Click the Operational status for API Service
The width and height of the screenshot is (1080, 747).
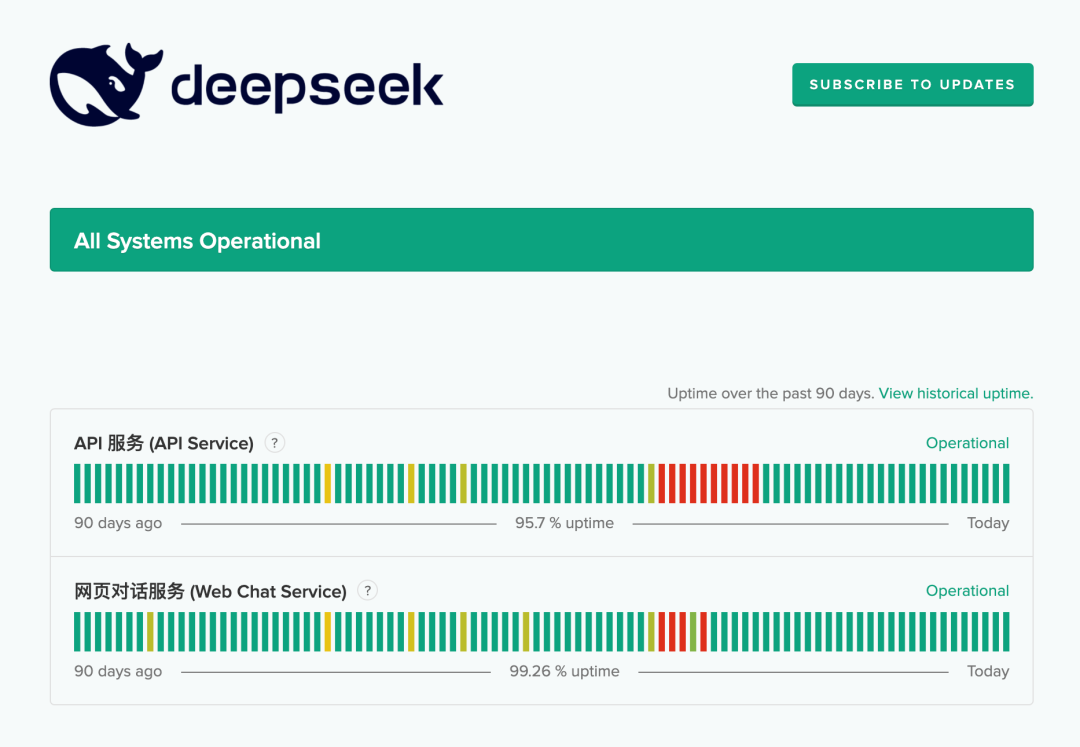coord(967,443)
